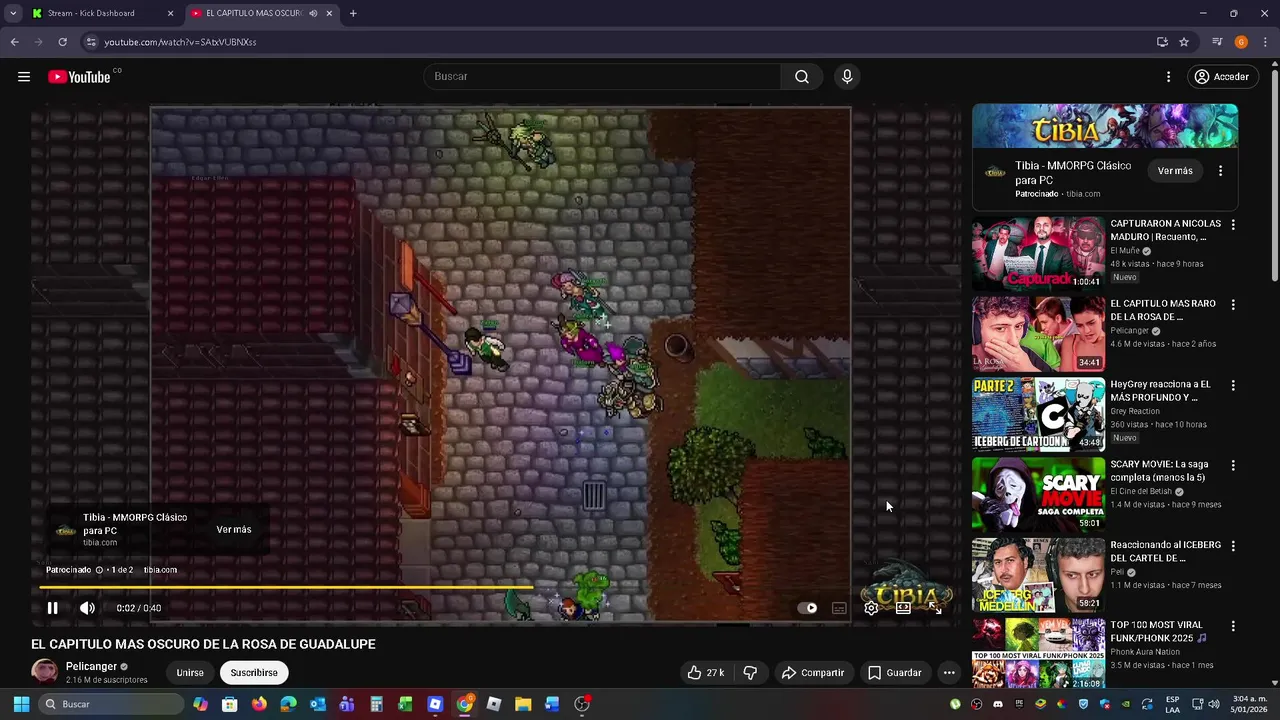The width and height of the screenshot is (1280, 720).
Task: Subscribe with the Suscribirse button
Action: pyautogui.click(x=254, y=673)
